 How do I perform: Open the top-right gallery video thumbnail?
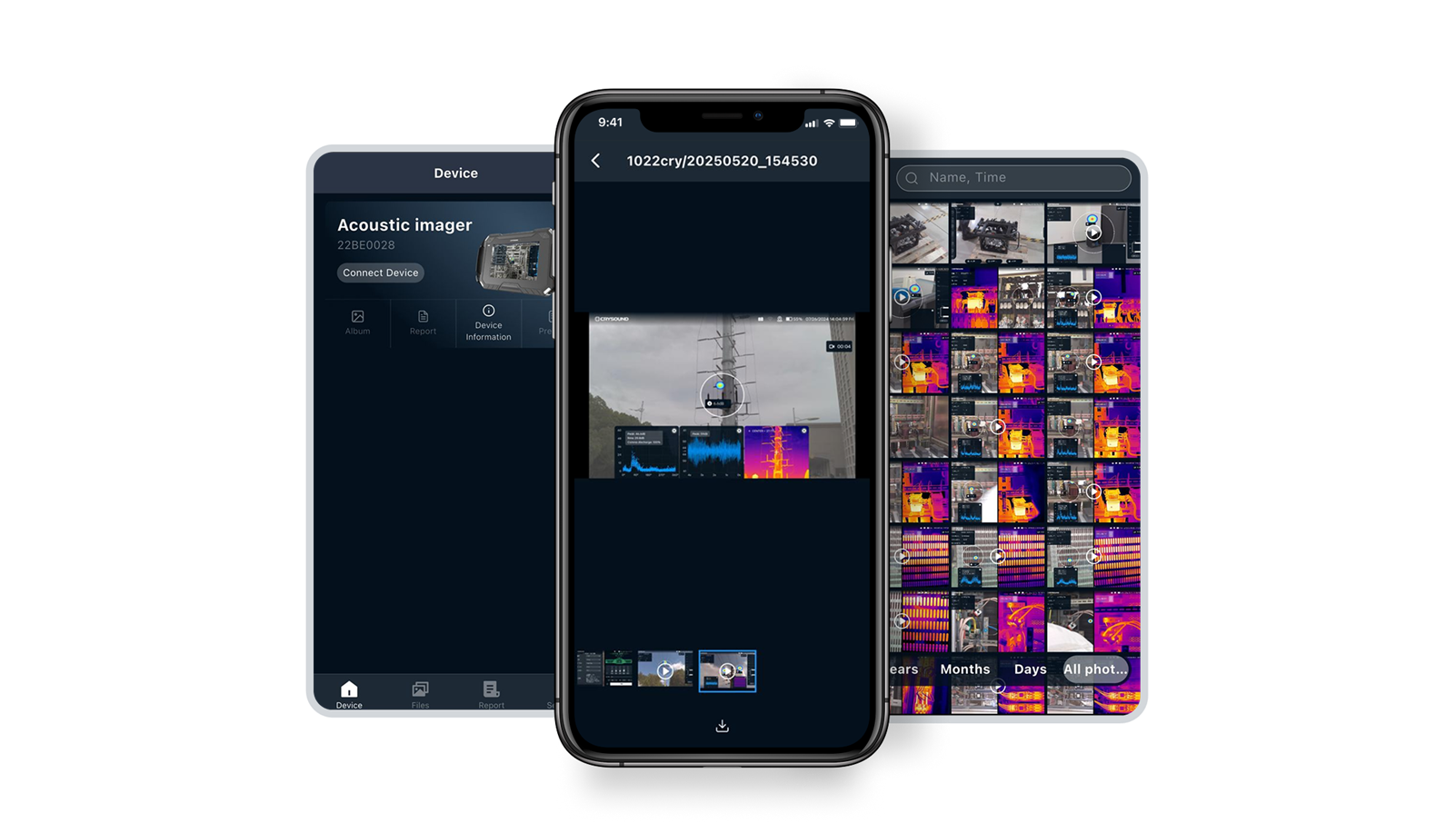(x=1093, y=233)
